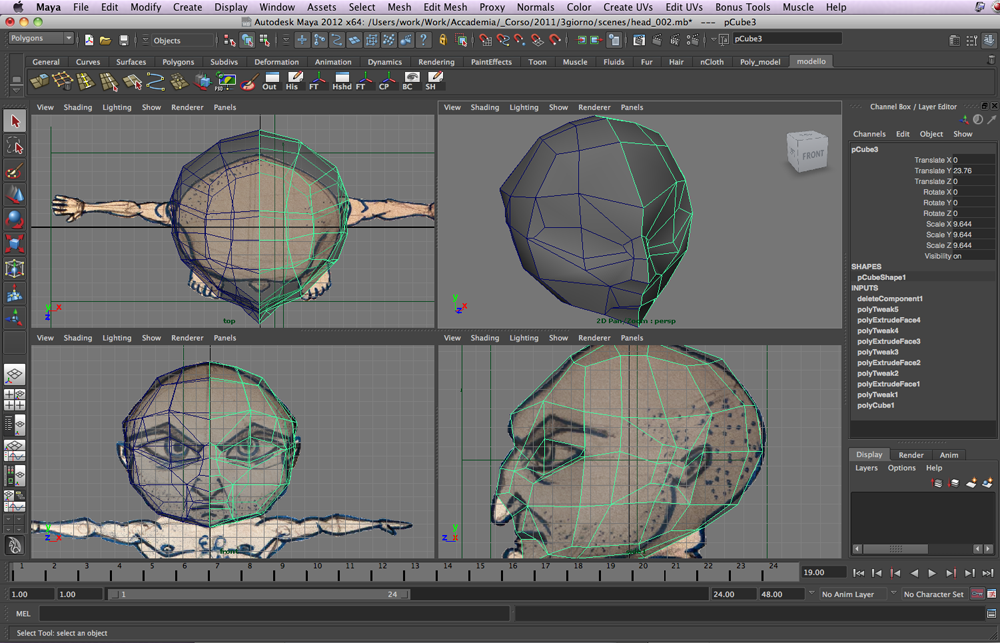
Task: Select the arrow Select tool in toolbox
Action: pos(14,121)
